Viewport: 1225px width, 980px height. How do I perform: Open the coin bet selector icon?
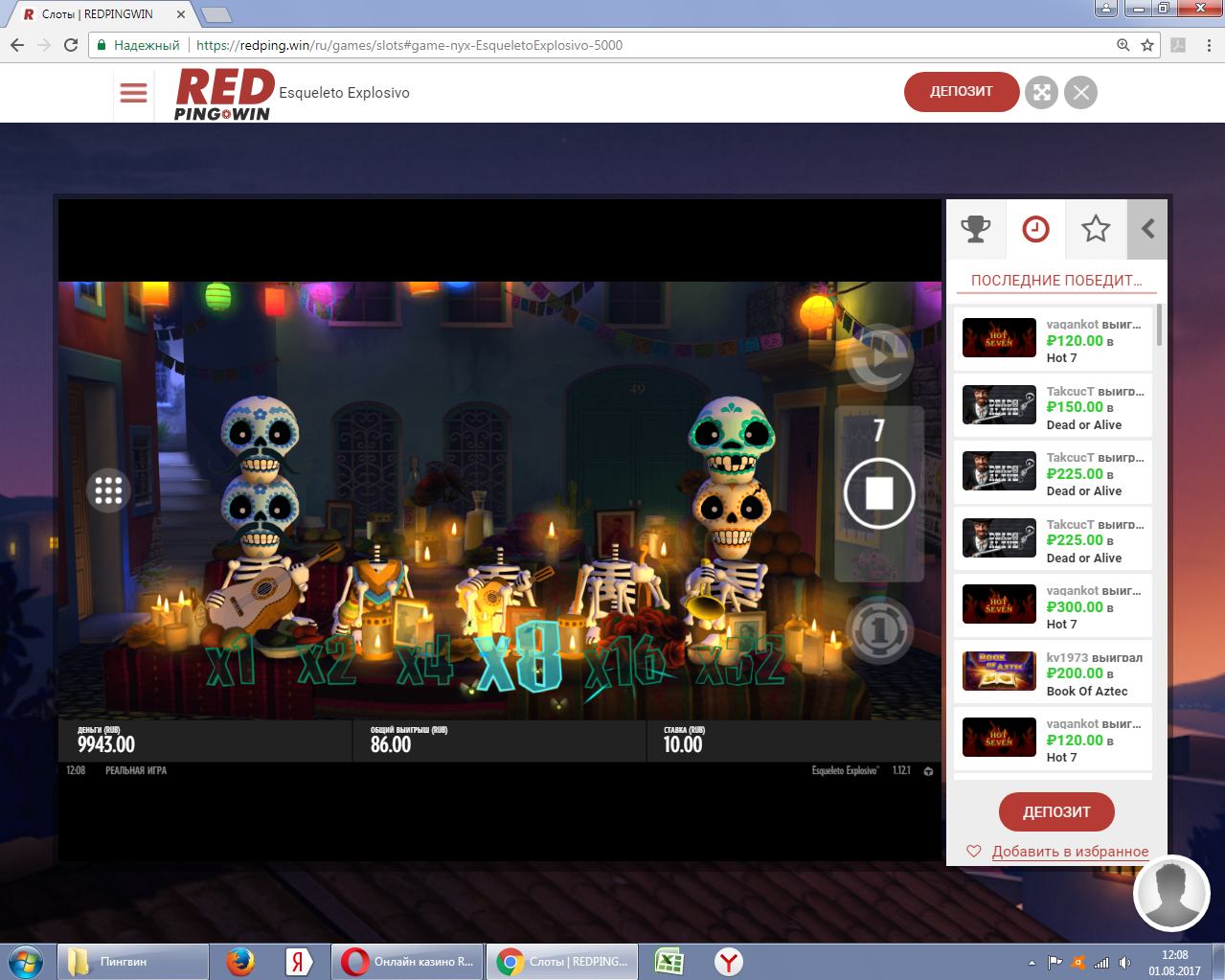pyautogui.click(x=879, y=630)
